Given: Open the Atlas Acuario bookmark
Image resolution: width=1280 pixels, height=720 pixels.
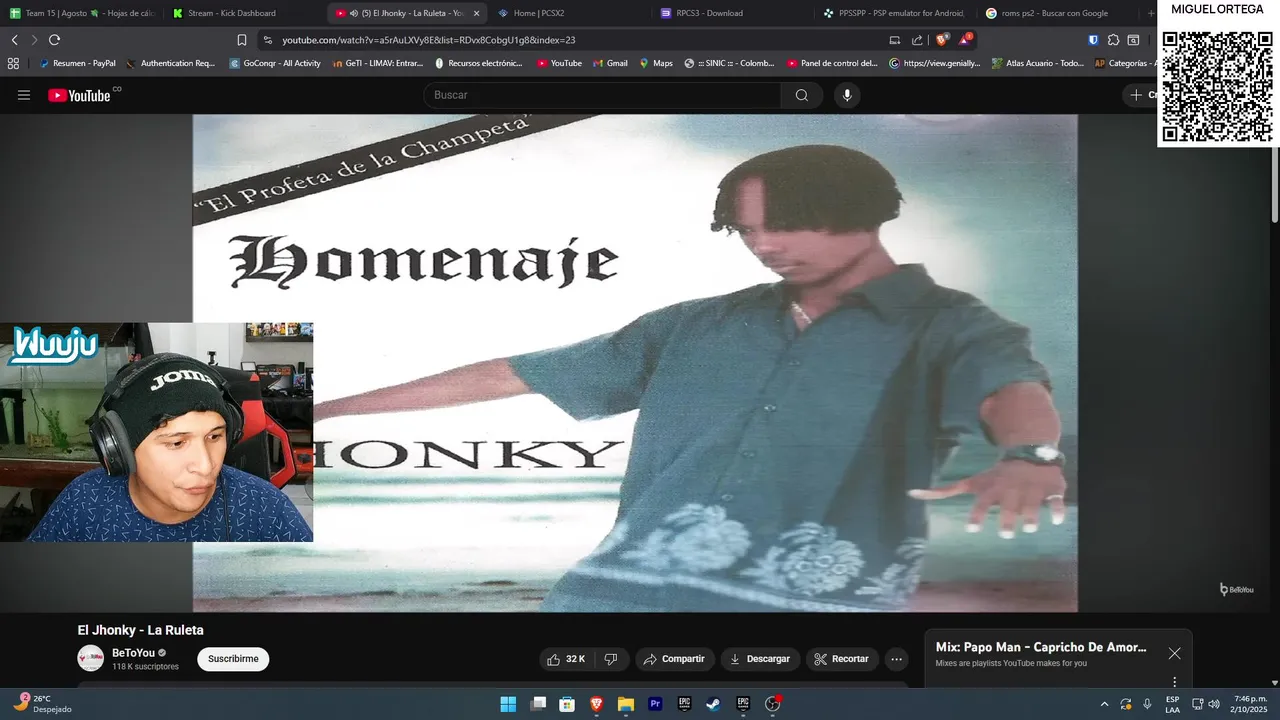Looking at the screenshot, I should coord(1038,63).
